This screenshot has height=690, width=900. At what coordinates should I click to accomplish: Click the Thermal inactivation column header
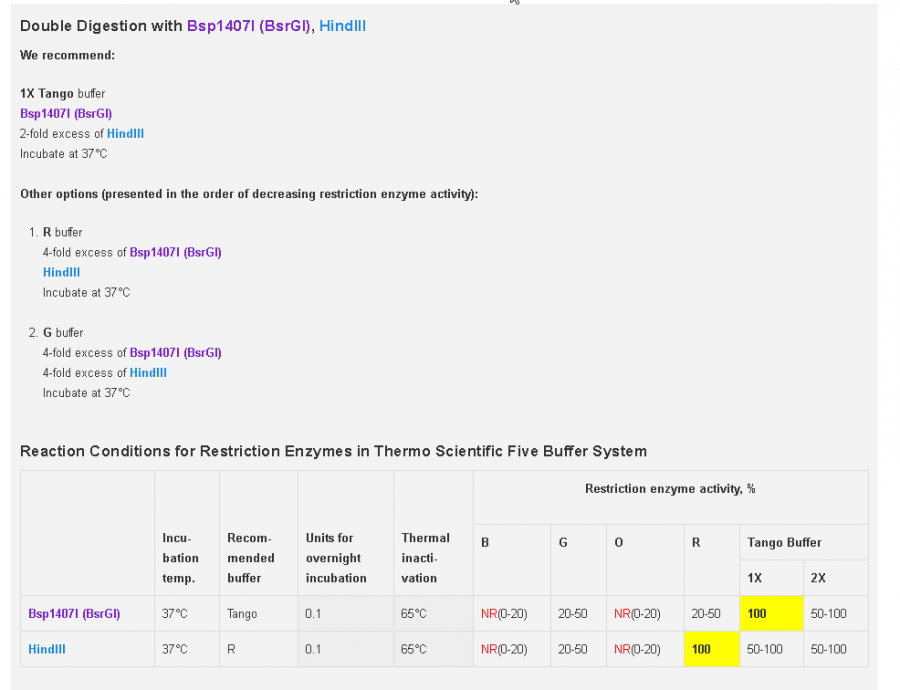pos(426,558)
